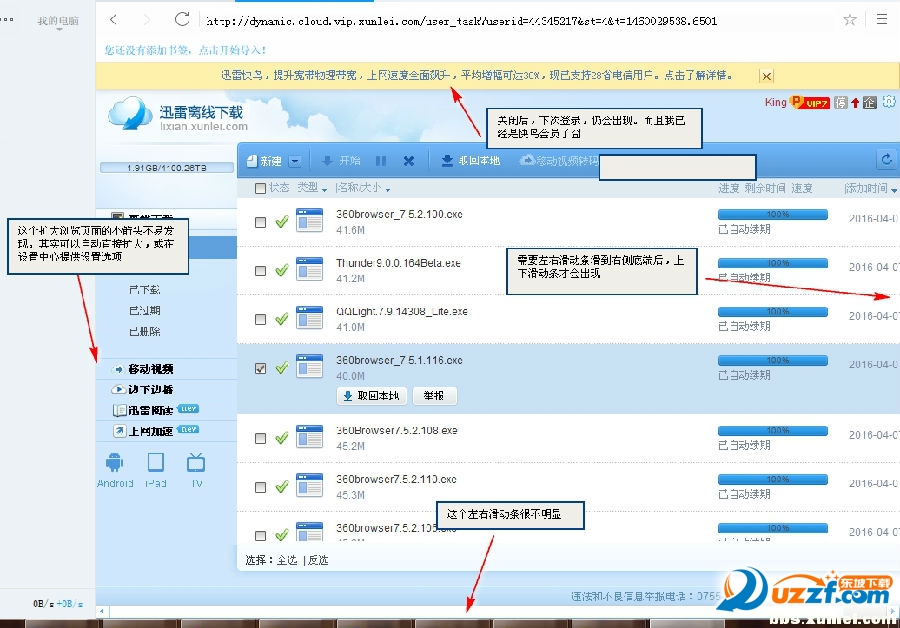Uncheck the 360browser_7.5.1.116.exe checkbox
This screenshot has width=900, height=628.
pyautogui.click(x=261, y=368)
